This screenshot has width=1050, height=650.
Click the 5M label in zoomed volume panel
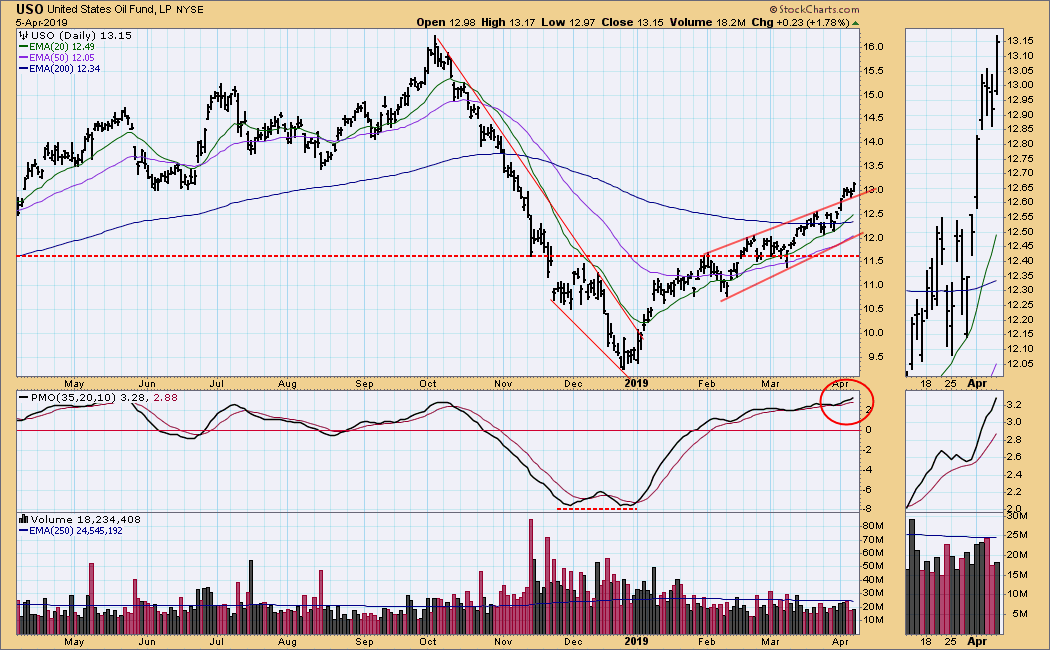tap(1020, 614)
